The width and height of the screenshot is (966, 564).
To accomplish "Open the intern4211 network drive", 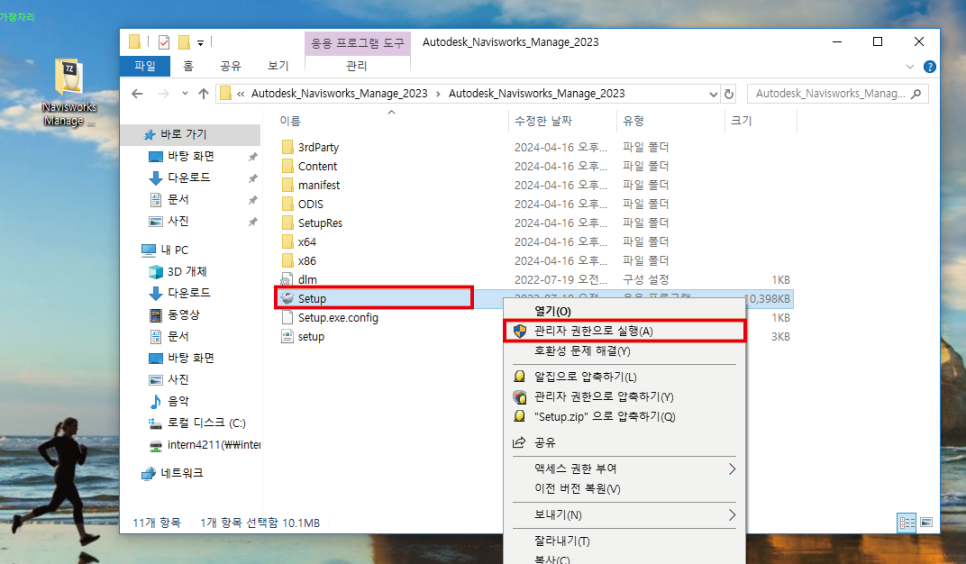I will (x=205, y=445).
